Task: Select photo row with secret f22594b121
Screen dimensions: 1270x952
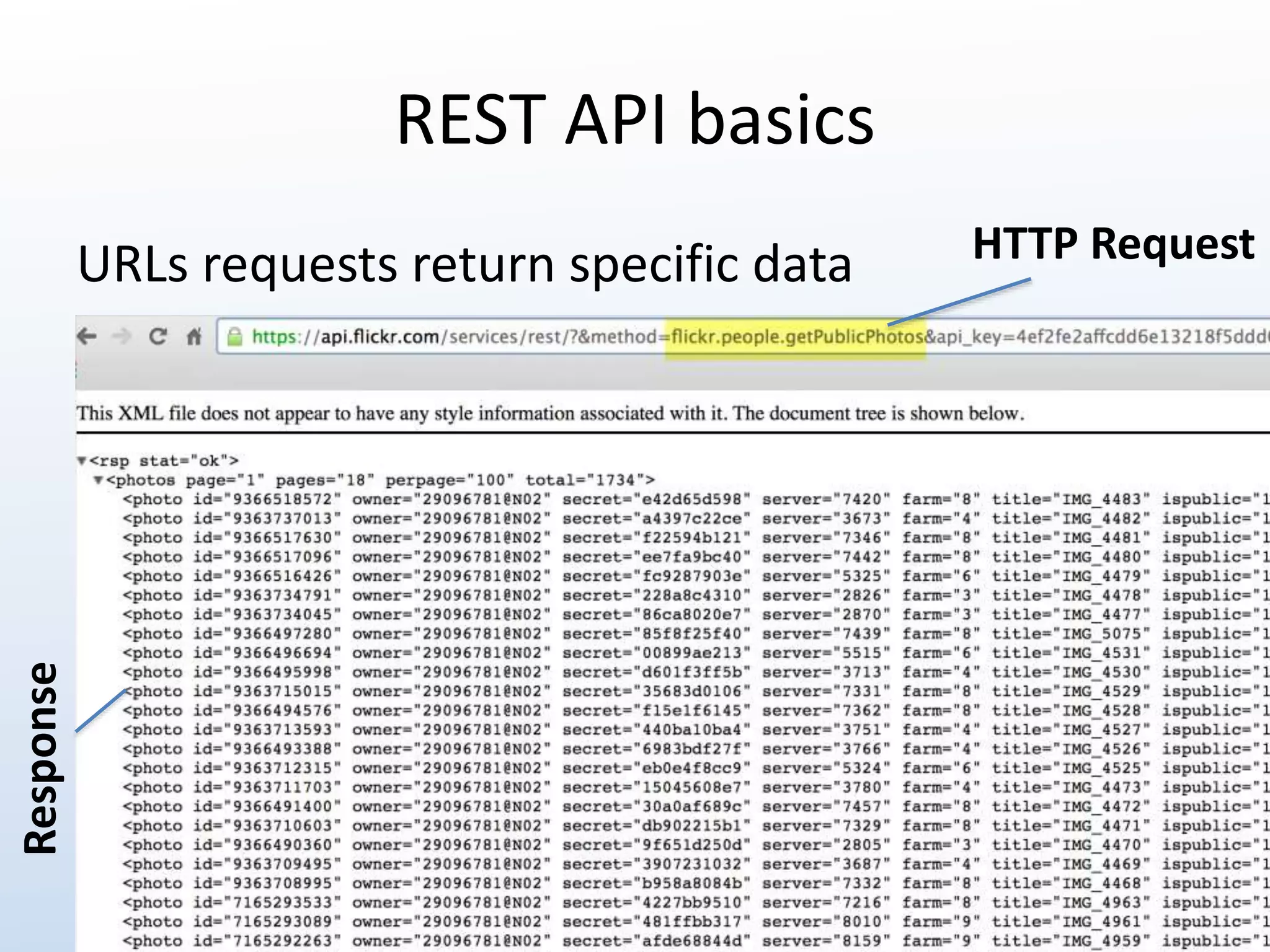Action: 691,538
